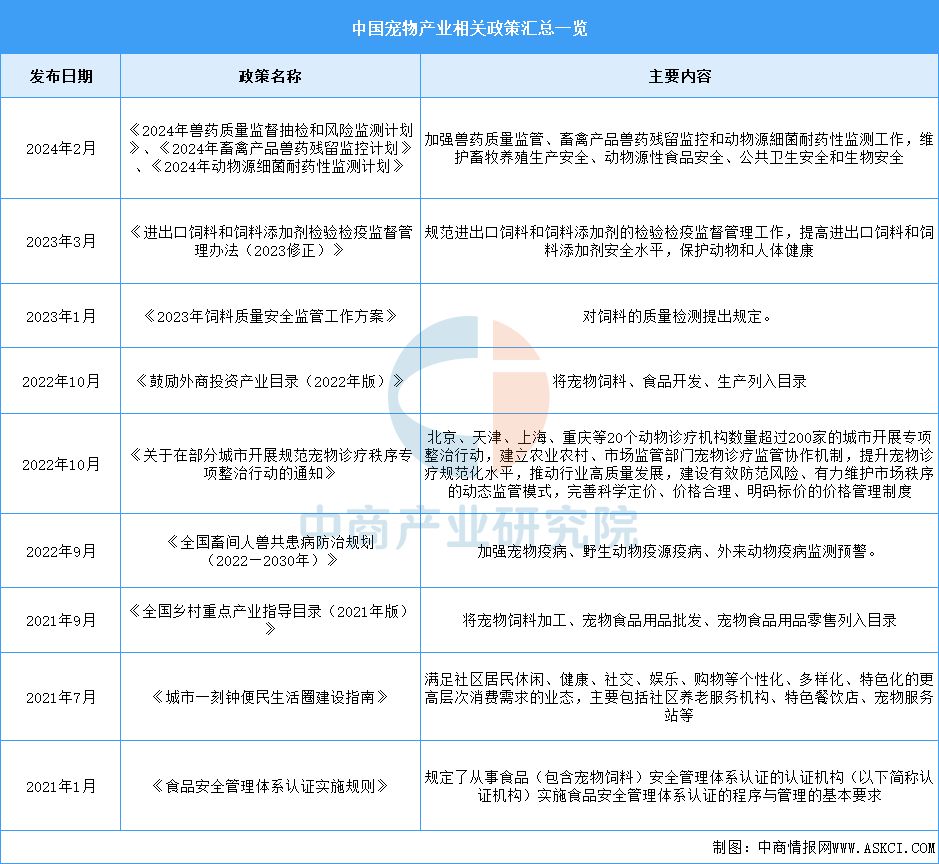Click the 2024年兽药质量监督抽检 policy name cell
The image size is (939, 864).
coord(270,148)
